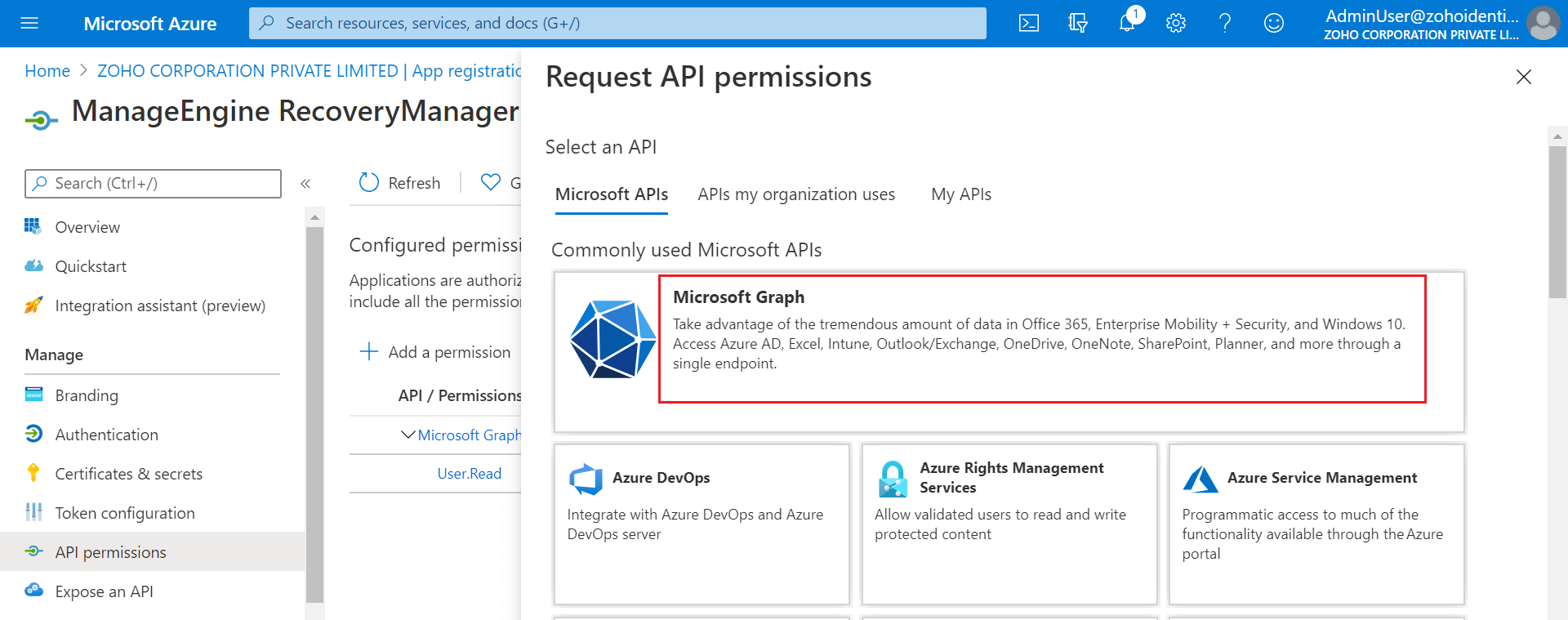
Task: Collapse the Microsoft Graph permissions row
Action: pyautogui.click(x=408, y=435)
